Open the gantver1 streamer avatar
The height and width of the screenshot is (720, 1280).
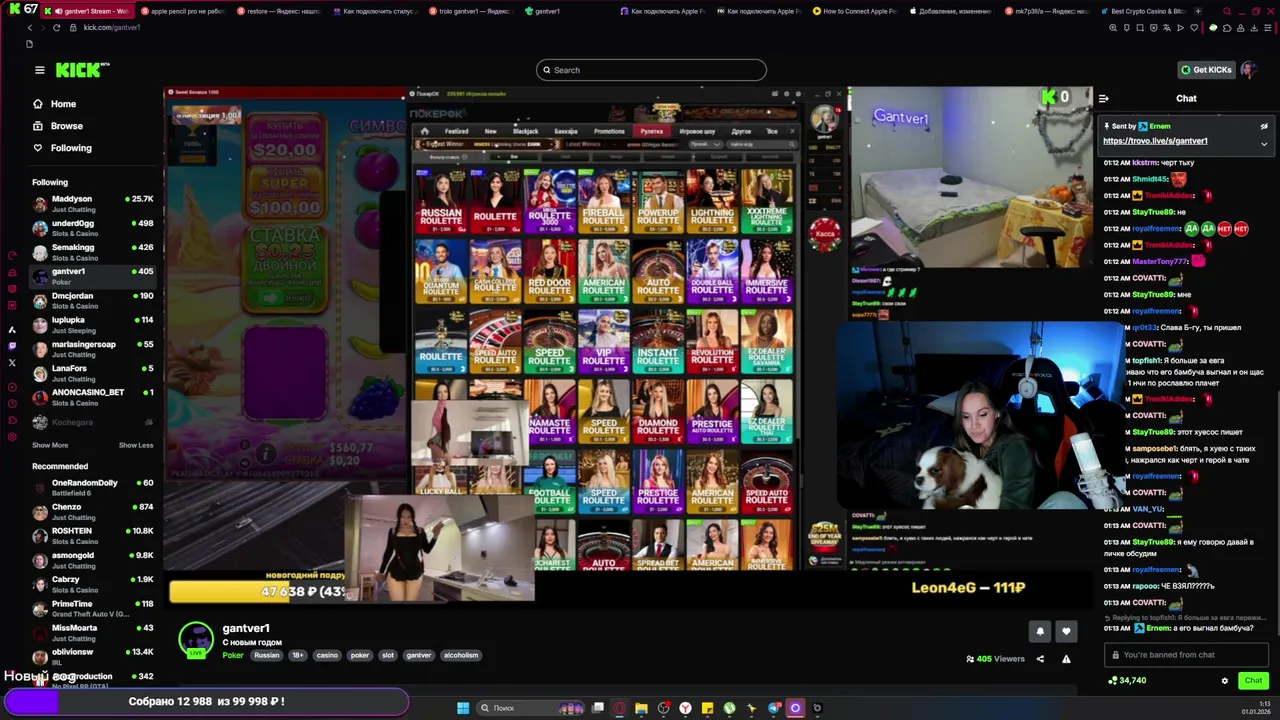click(196, 639)
